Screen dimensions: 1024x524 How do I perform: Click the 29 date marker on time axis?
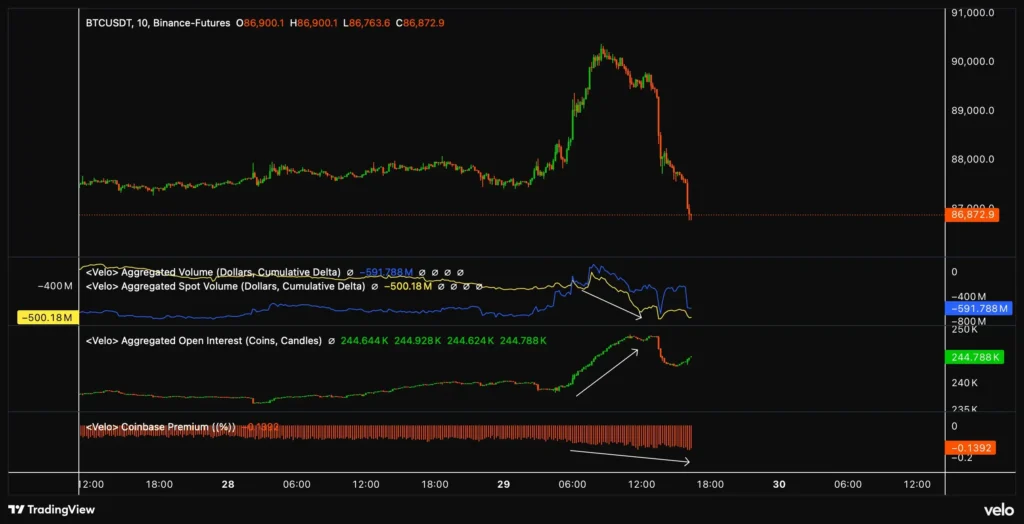503,484
